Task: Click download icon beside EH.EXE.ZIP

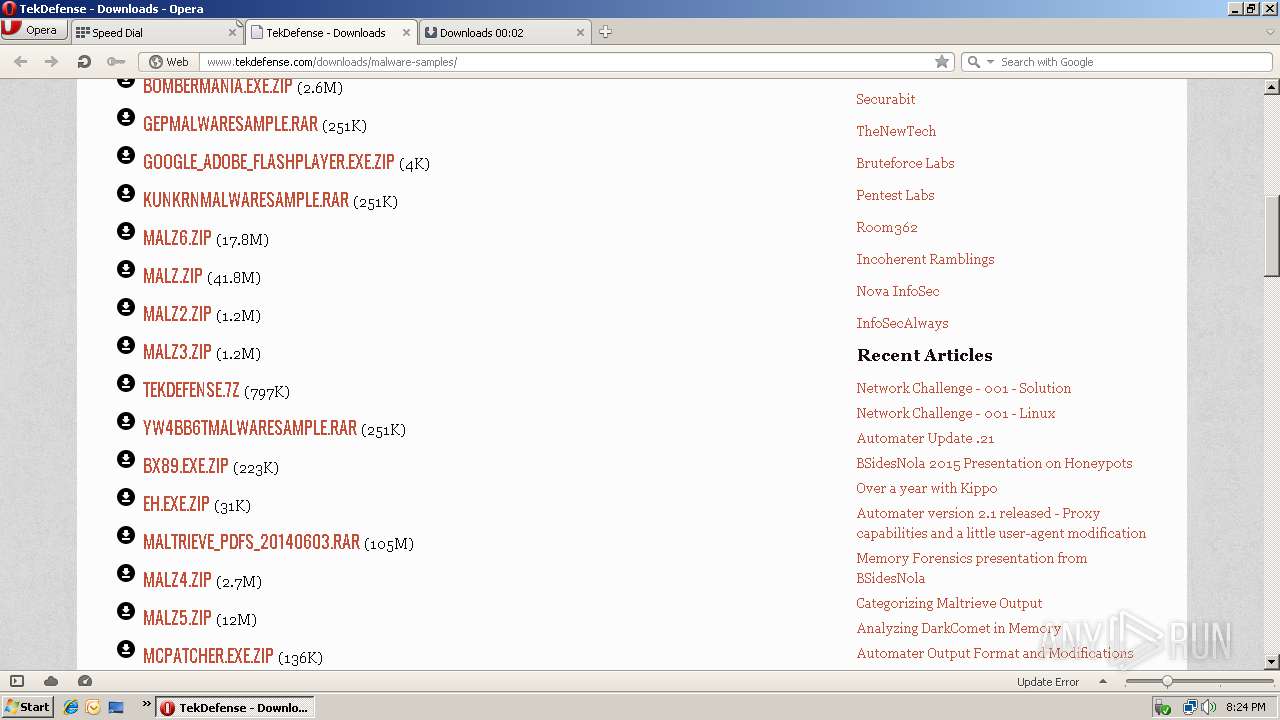Action: coord(126,497)
